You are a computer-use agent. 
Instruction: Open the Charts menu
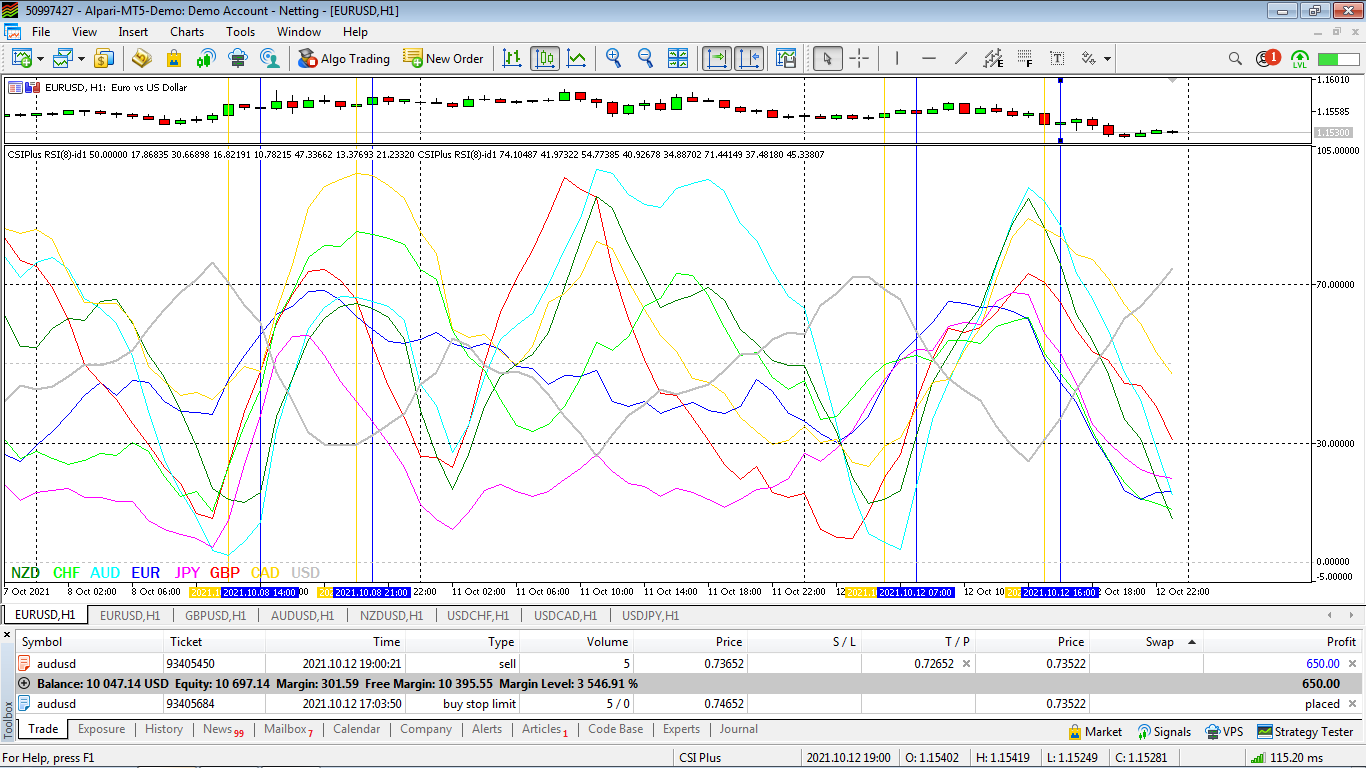click(186, 32)
